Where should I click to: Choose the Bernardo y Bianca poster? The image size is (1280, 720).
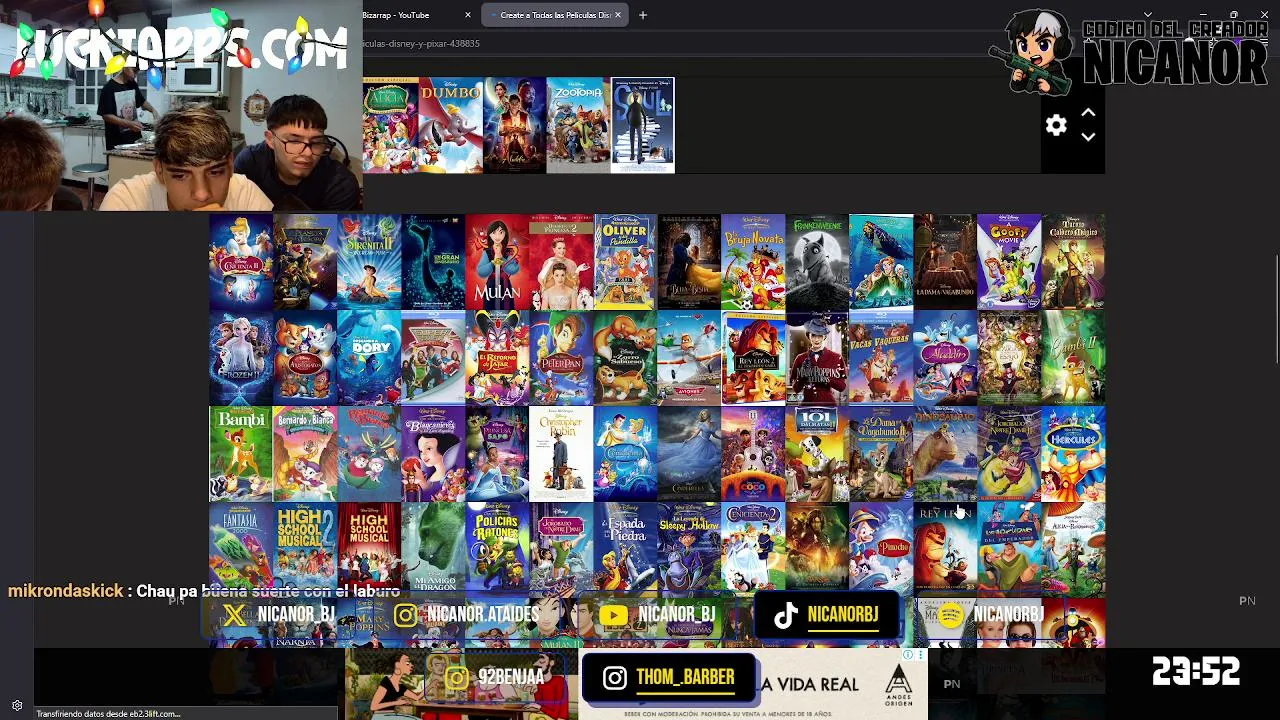pos(305,453)
